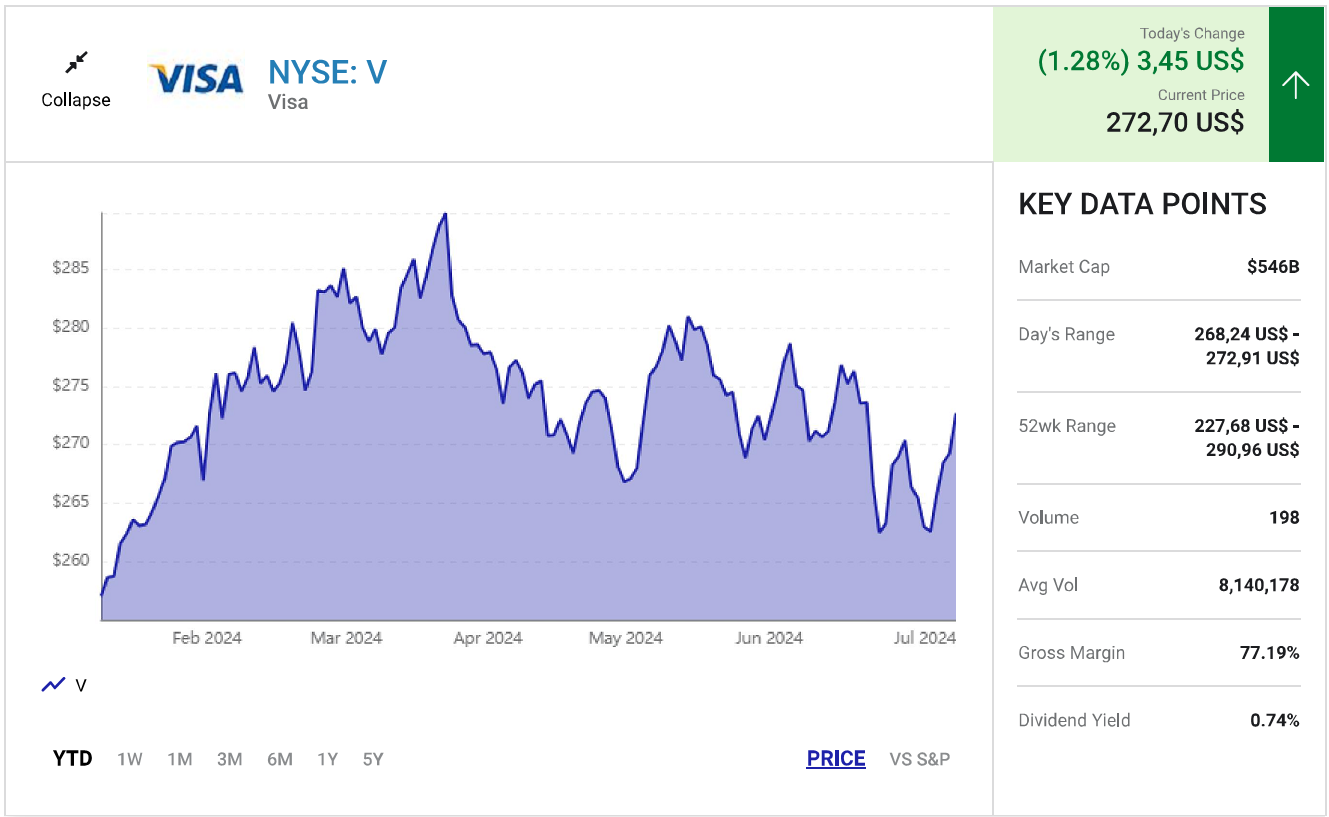
Task: Click the Visa logo image
Action: pos(196,79)
